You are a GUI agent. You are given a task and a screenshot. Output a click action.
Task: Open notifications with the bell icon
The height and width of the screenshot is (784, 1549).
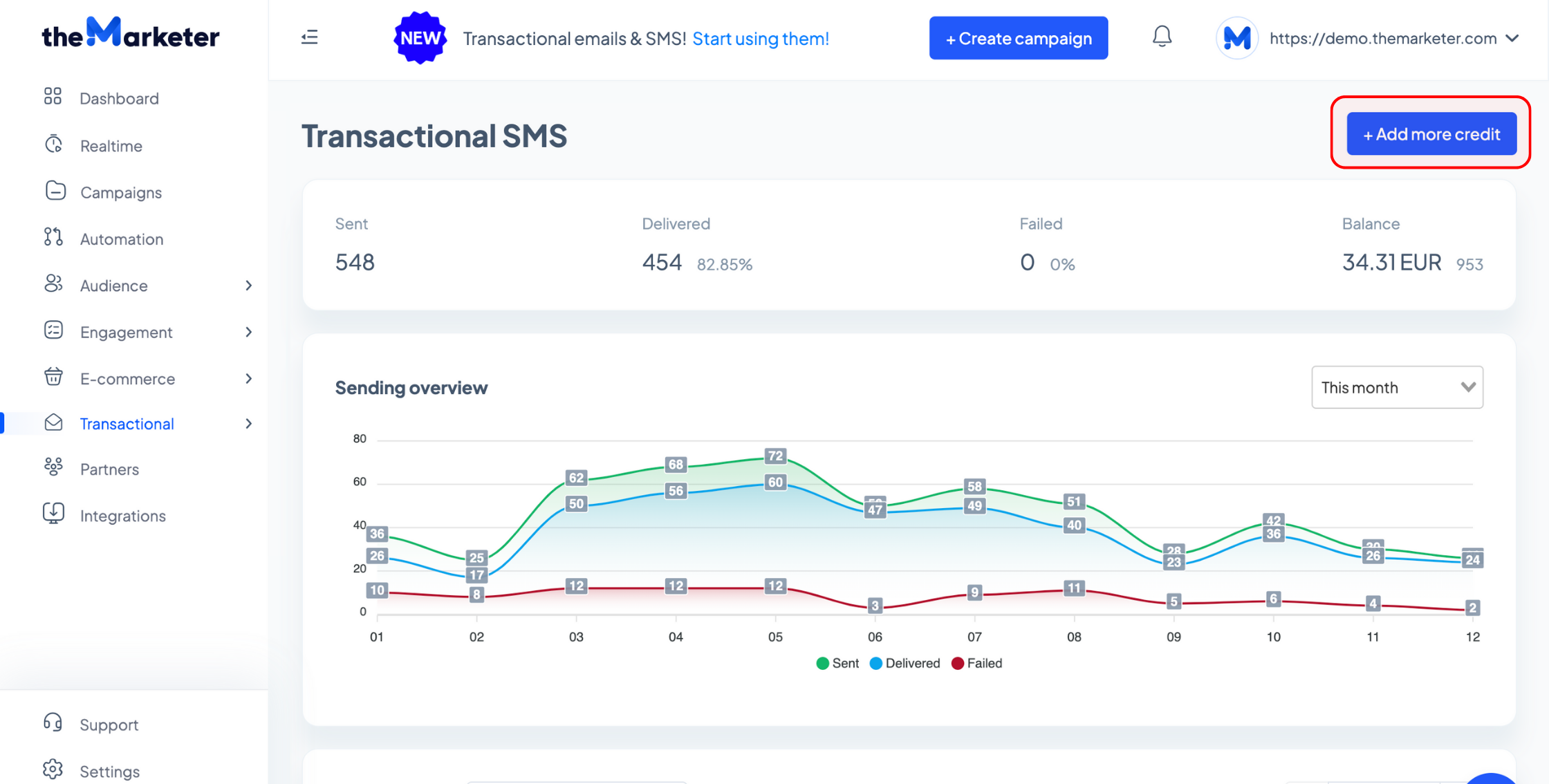1162,37
